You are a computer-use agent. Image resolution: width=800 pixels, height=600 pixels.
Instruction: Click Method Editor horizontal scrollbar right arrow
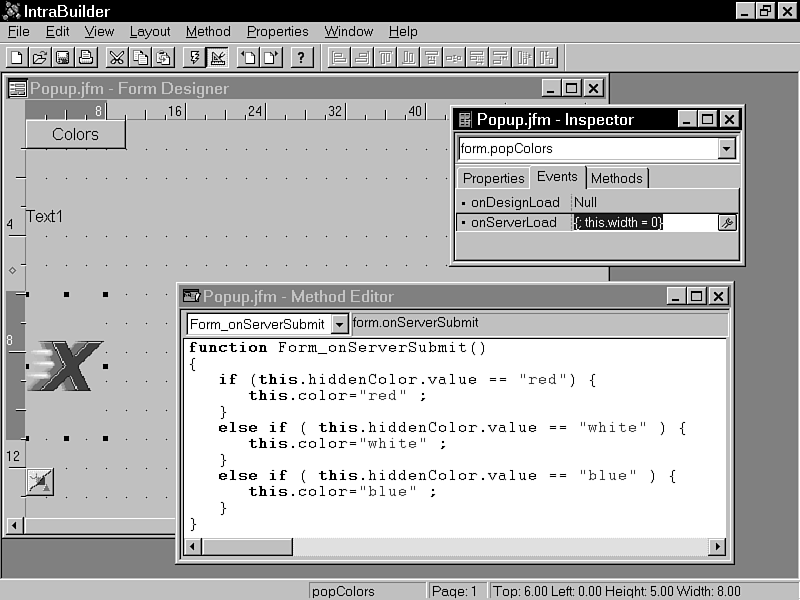tap(716, 546)
